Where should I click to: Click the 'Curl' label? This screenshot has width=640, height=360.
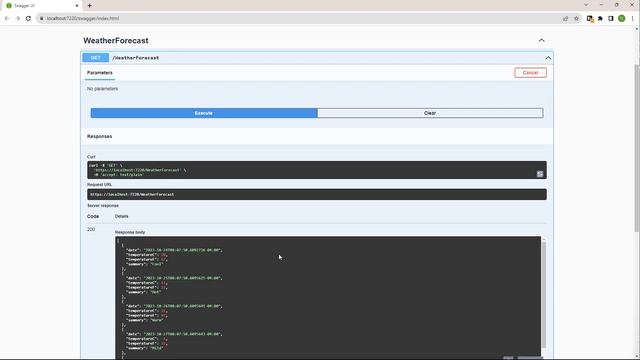[x=91, y=157]
